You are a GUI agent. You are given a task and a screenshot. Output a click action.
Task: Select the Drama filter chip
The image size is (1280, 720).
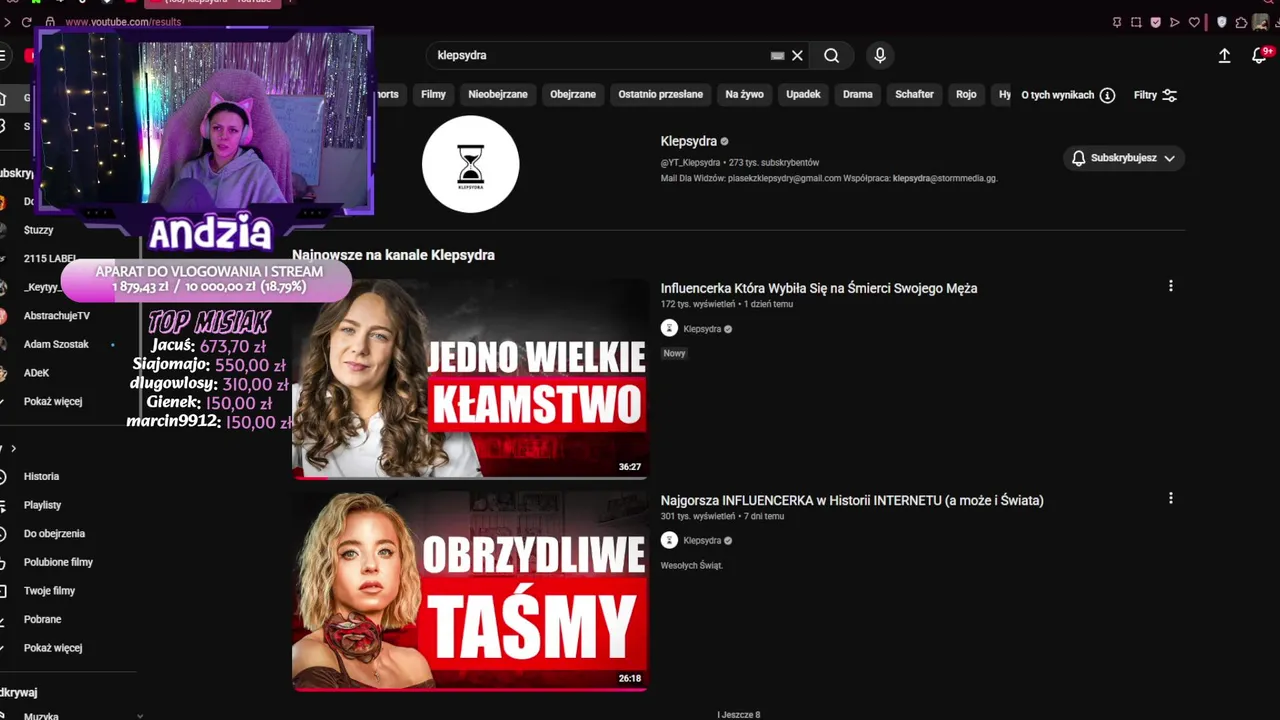(x=857, y=95)
